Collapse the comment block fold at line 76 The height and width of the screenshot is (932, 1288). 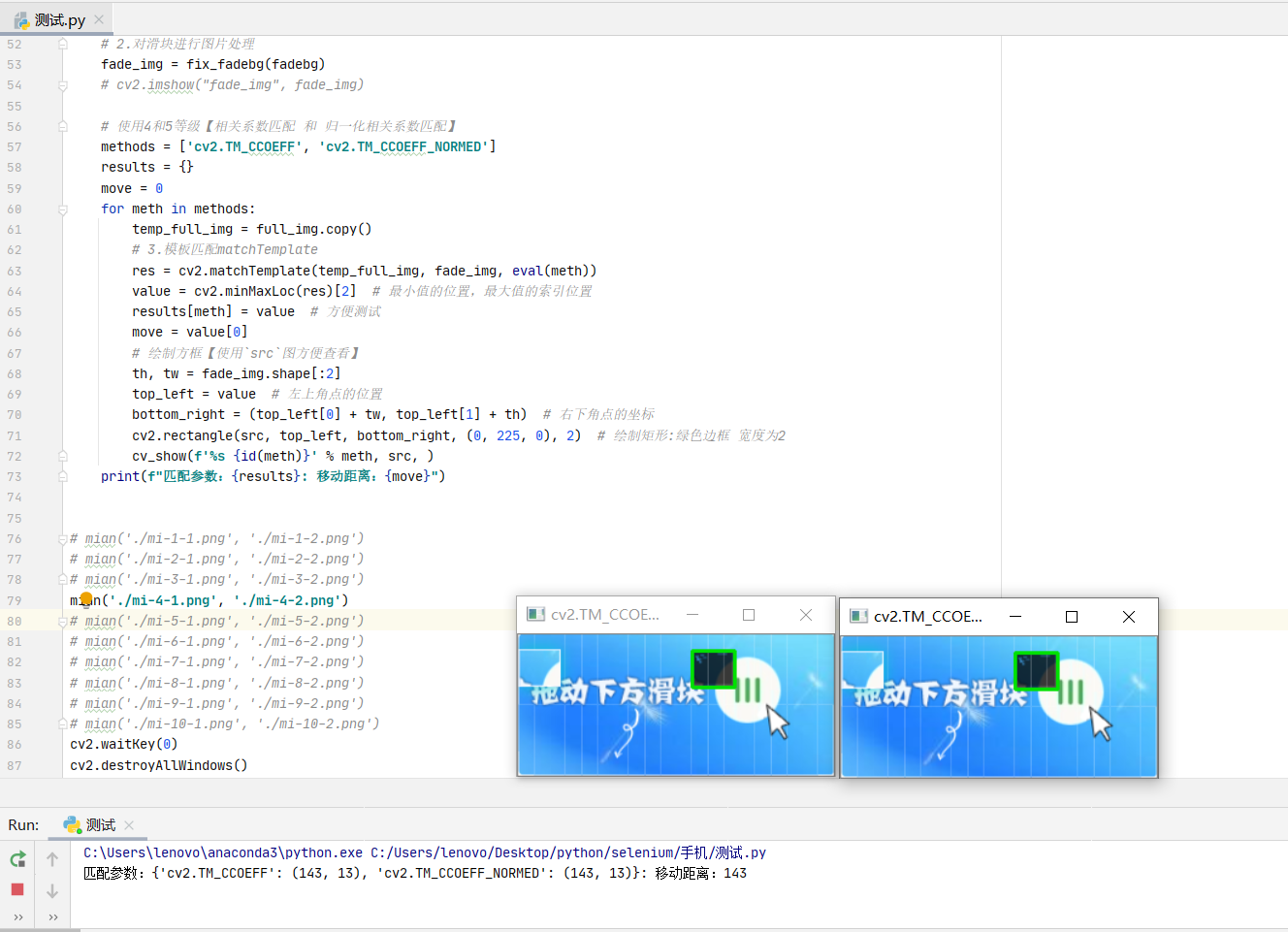[62, 538]
